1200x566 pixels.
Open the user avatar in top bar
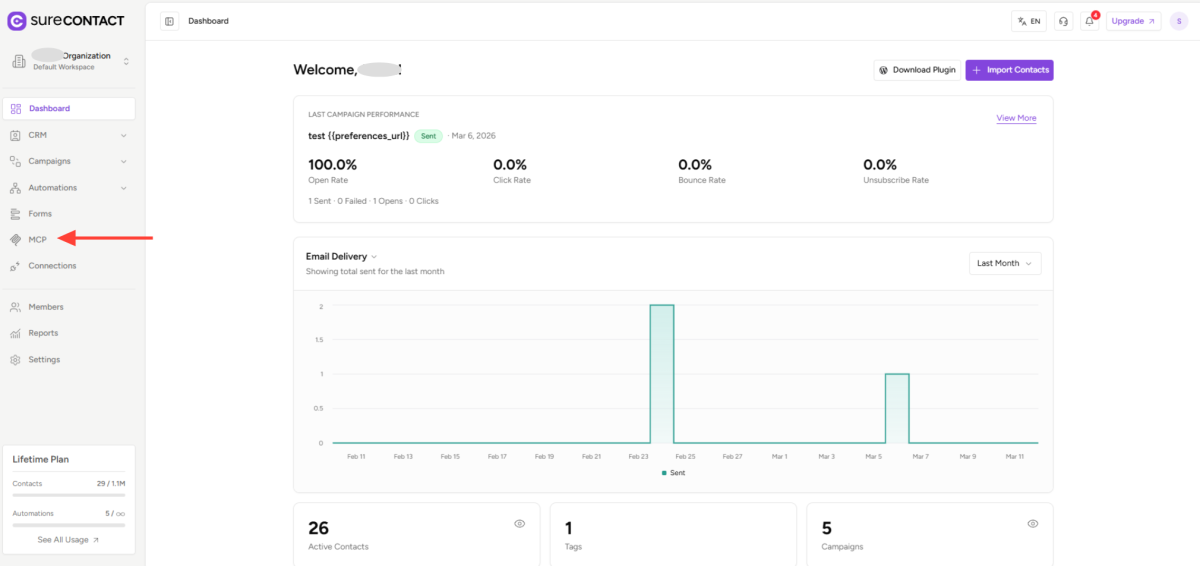coord(1179,21)
